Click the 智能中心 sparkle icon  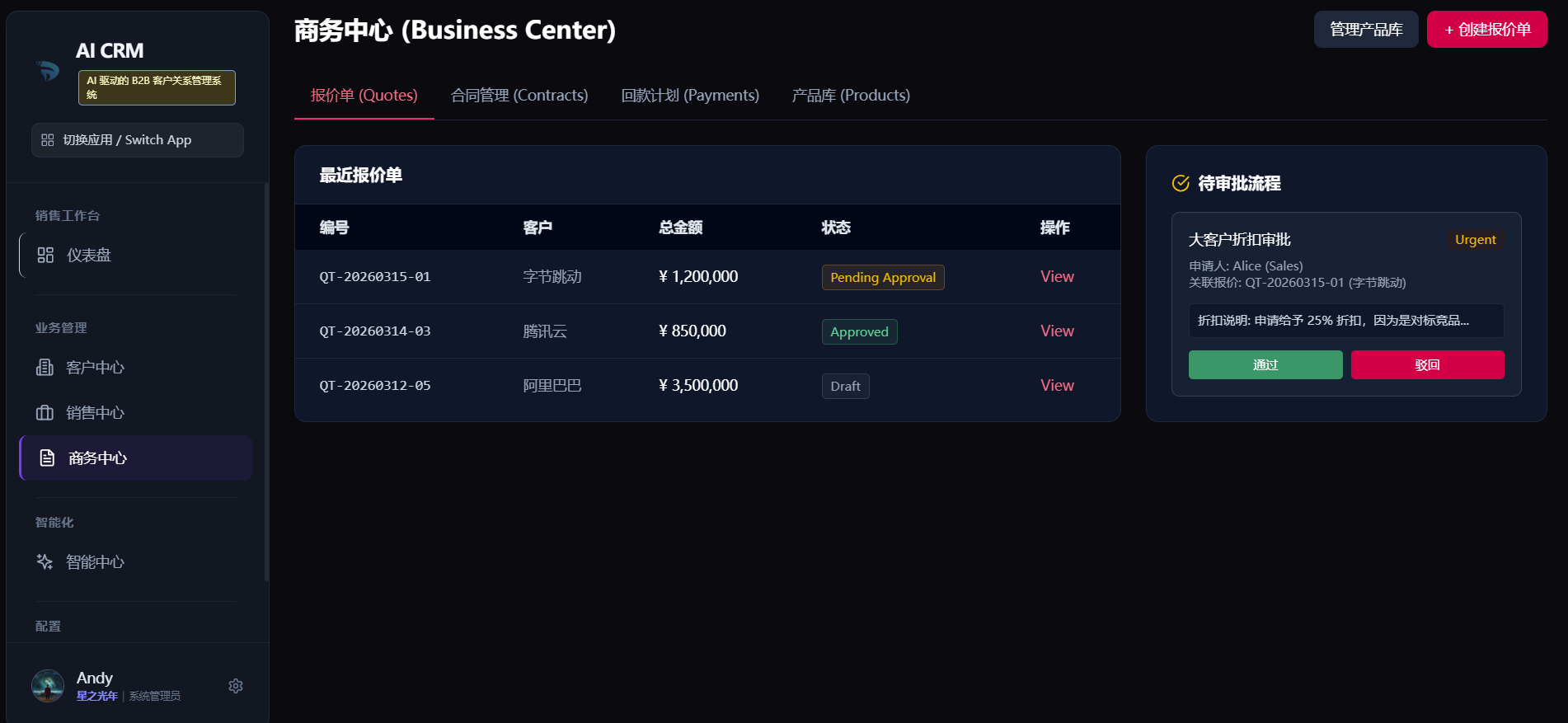click(45, 562)
